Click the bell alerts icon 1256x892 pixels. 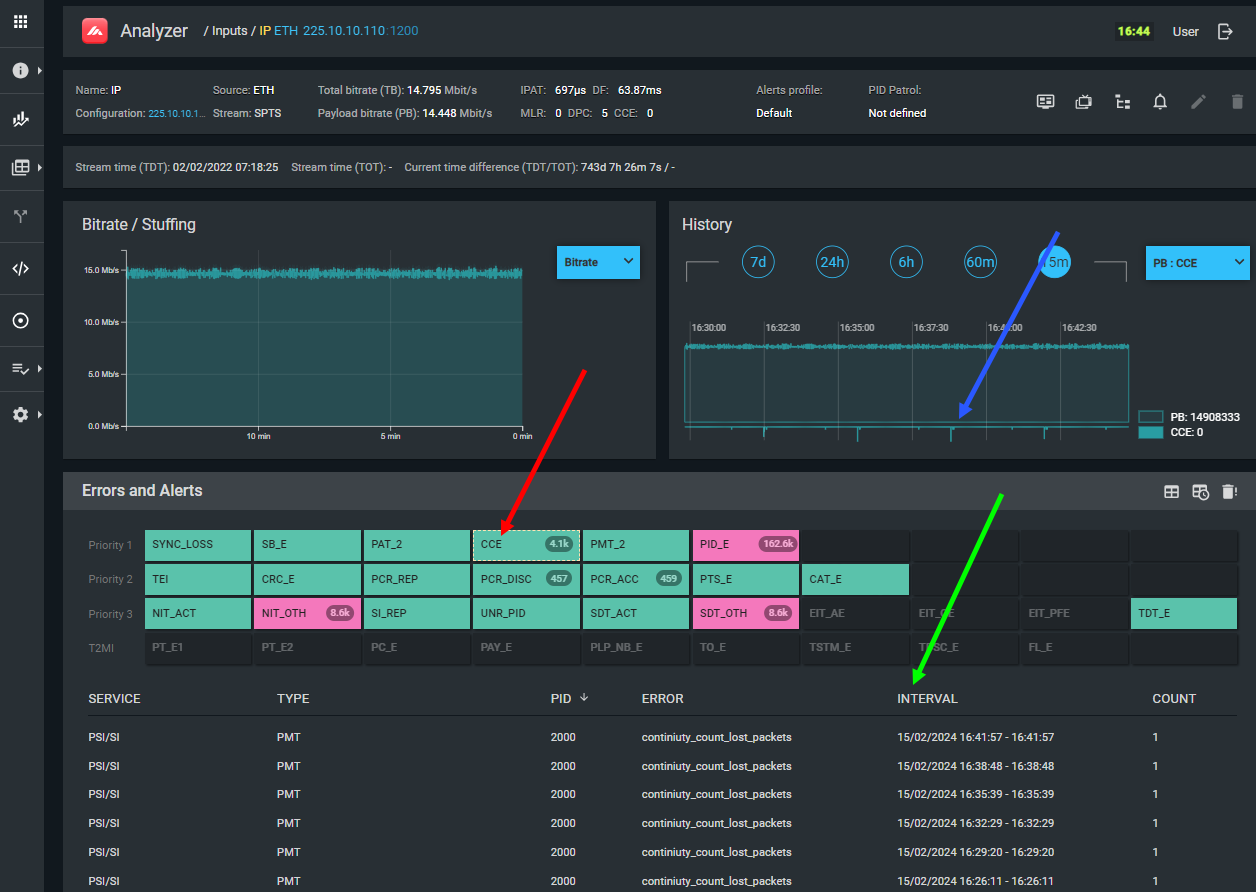click(x=1160, y=102)
